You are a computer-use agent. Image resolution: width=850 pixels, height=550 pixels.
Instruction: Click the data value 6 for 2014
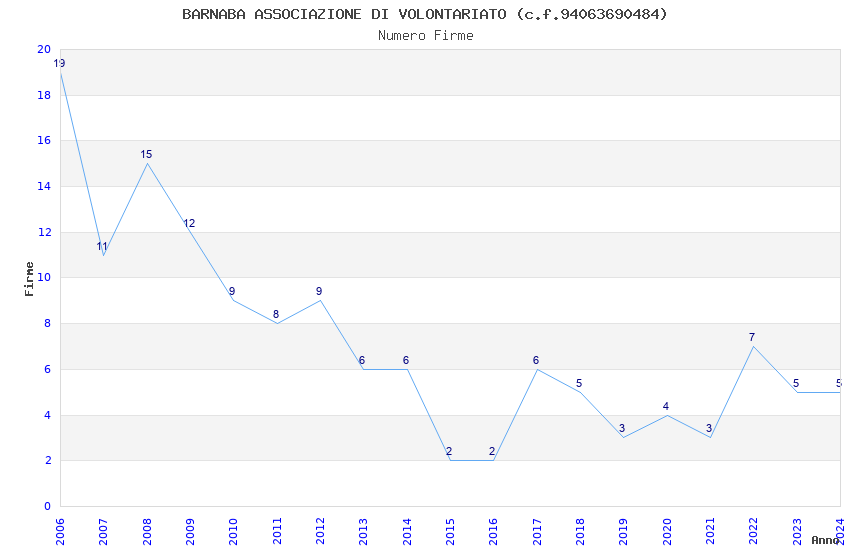[x=405, y=360]
